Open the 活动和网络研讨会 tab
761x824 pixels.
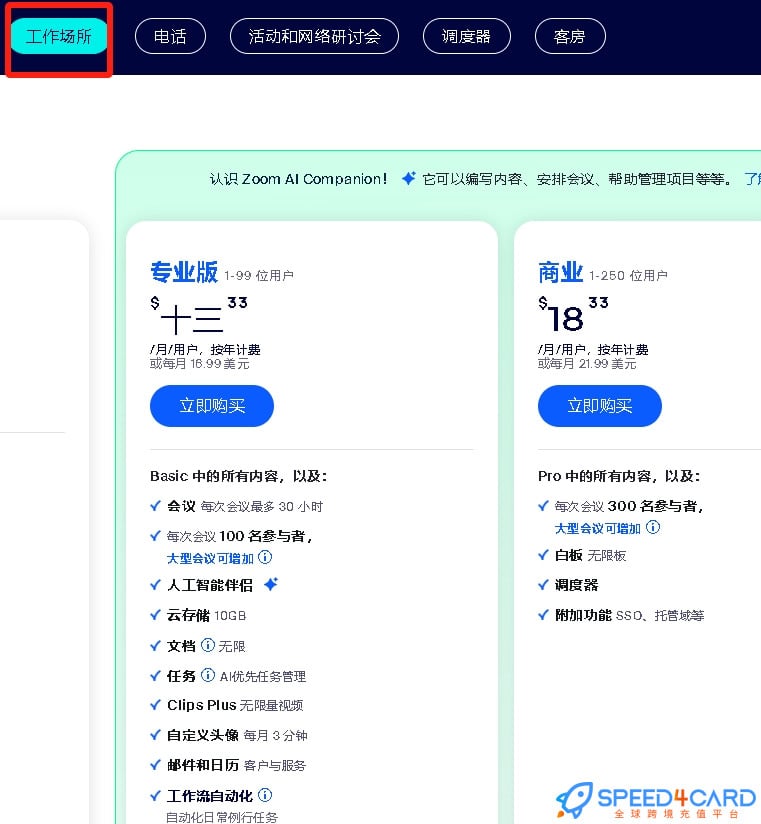tap(314, 36)
